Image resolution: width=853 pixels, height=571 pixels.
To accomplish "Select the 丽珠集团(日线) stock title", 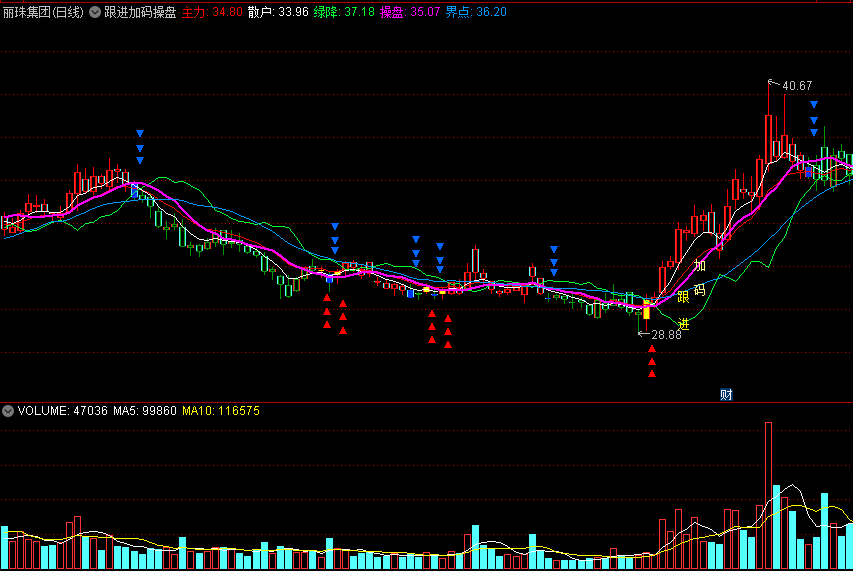I will tap(44, 12).
